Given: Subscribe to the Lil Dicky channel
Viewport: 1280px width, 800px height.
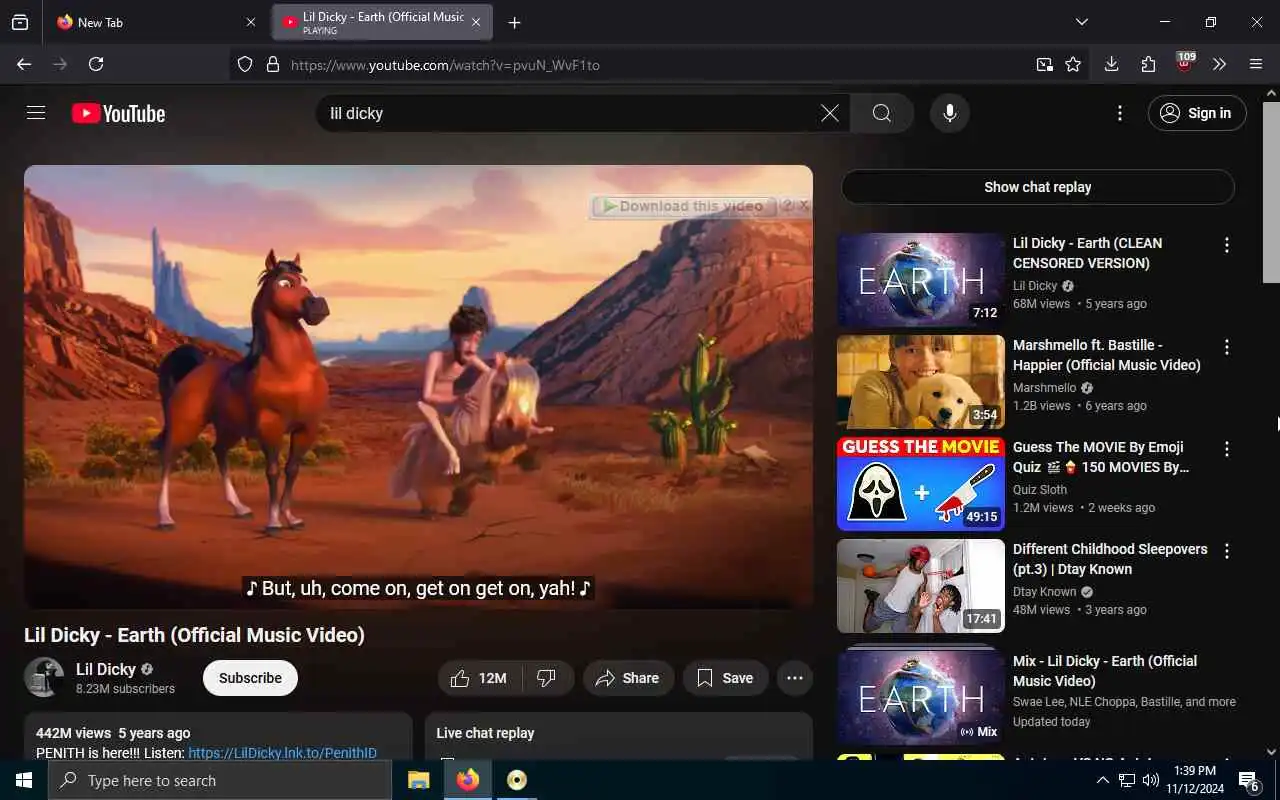Looking at the screenshot, I should point(250,678).
